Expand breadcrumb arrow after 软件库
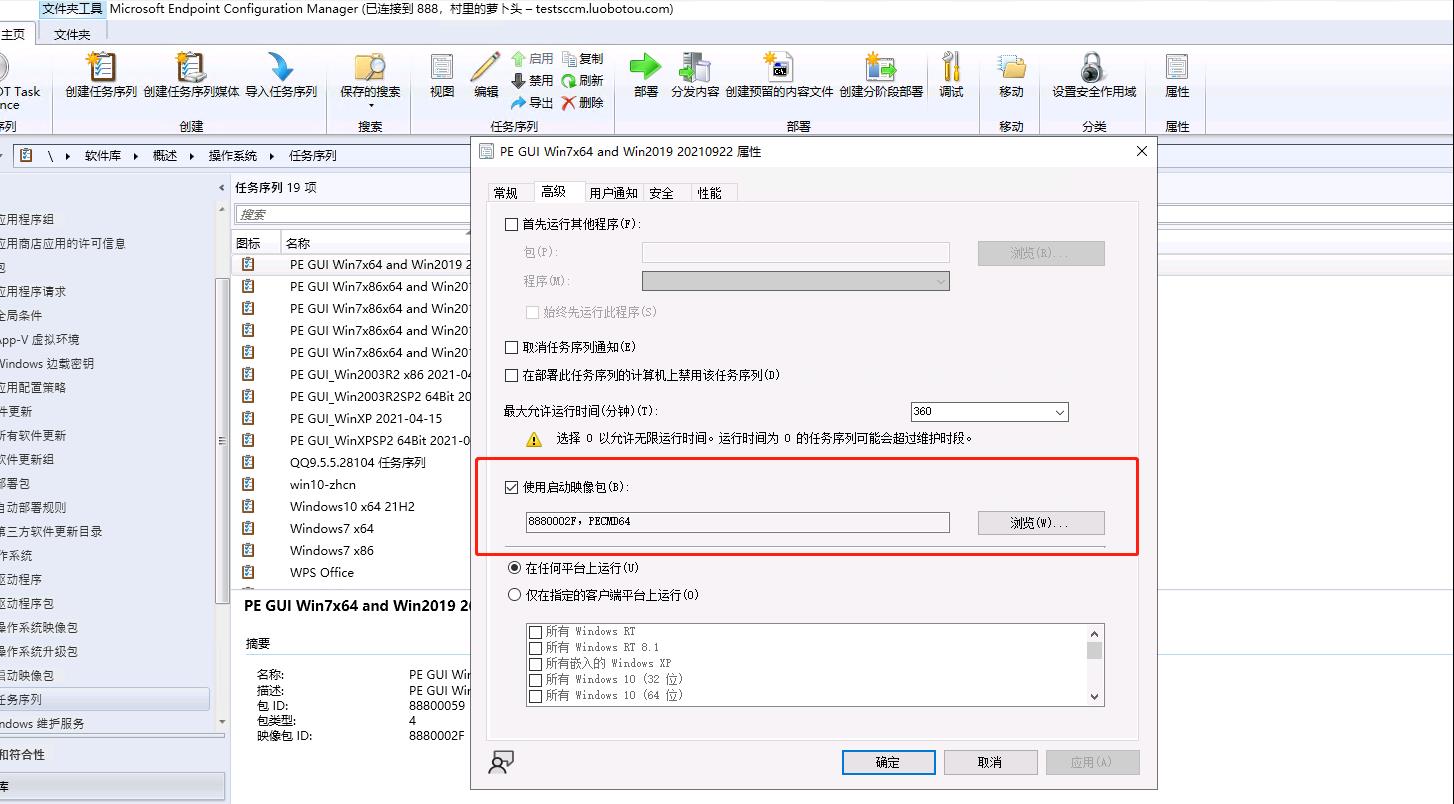This screenshot has height=804, width=1454. [138, 156]
